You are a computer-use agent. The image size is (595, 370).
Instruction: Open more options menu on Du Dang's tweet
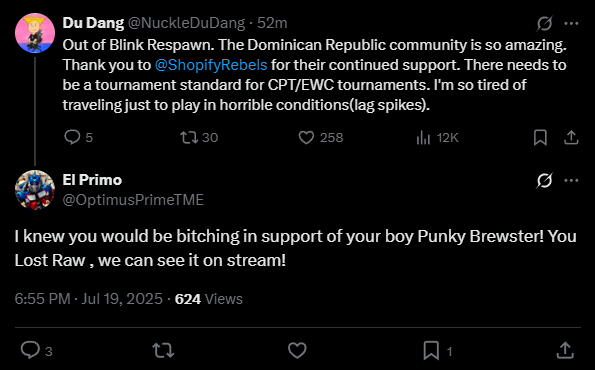tap(571, 24)
